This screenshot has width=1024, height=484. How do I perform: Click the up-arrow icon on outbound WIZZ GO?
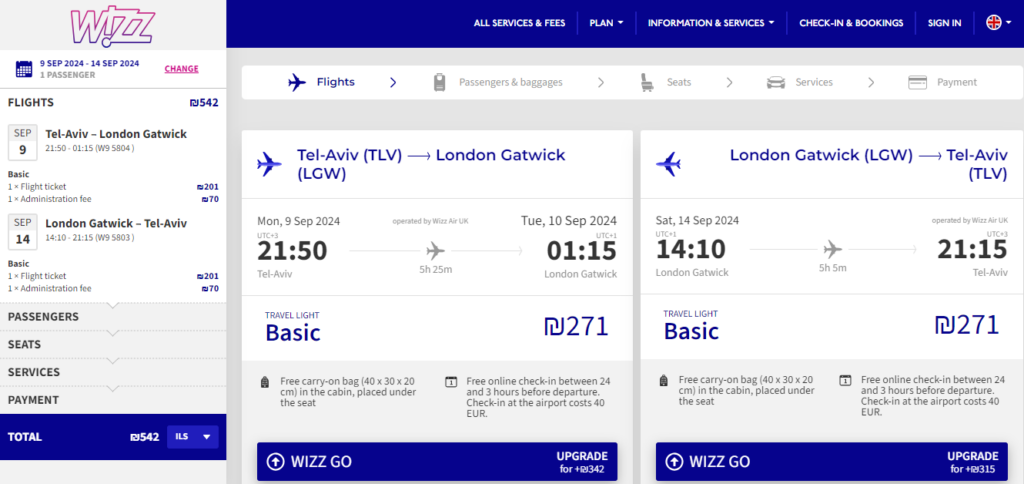click(x=276, y=462)
